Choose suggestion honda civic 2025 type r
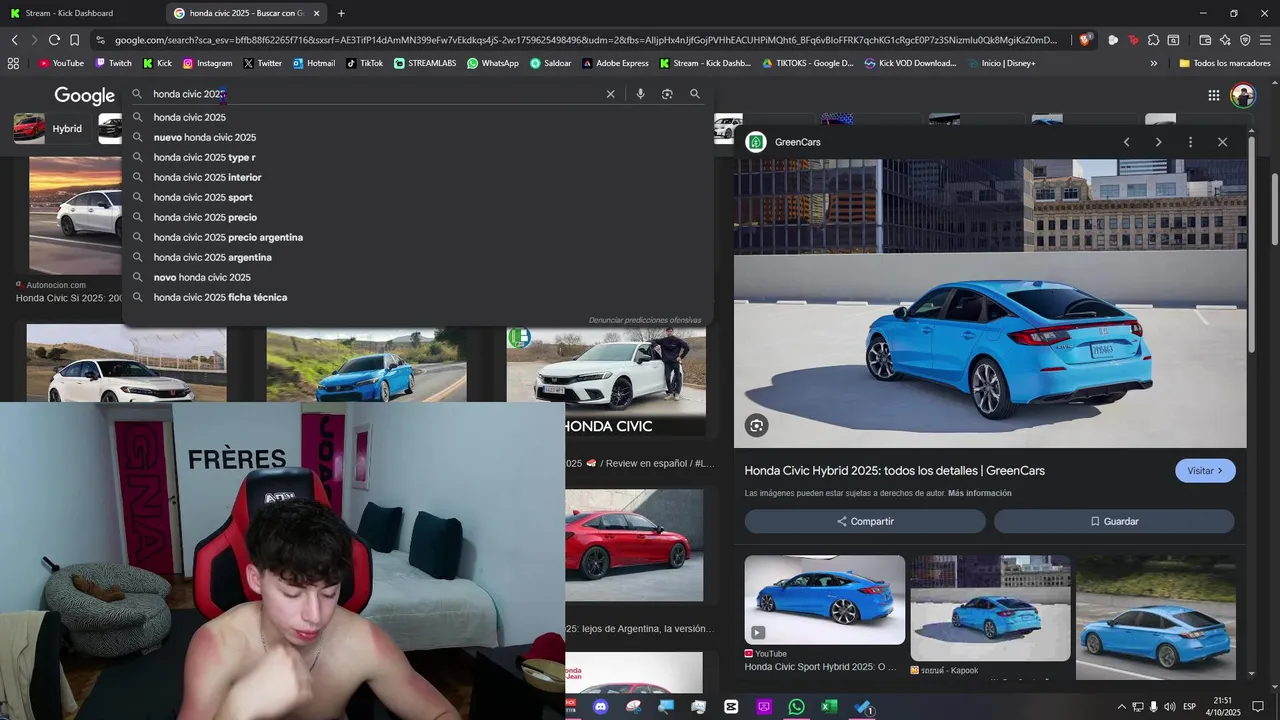 [418, 157]
